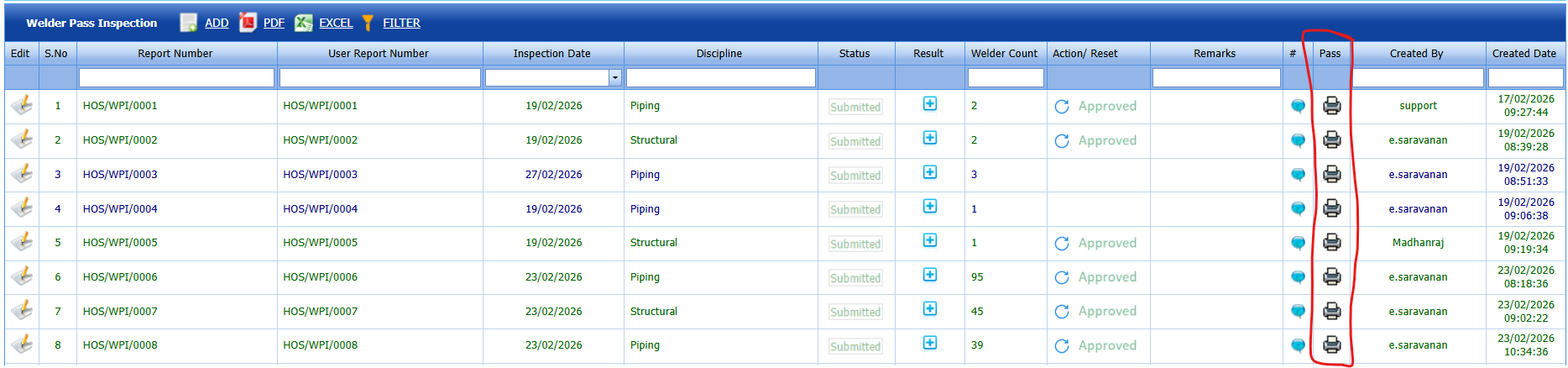Expand result plus icon for HOS/WPI/0008
The image size is (1568, 368).
929,343
